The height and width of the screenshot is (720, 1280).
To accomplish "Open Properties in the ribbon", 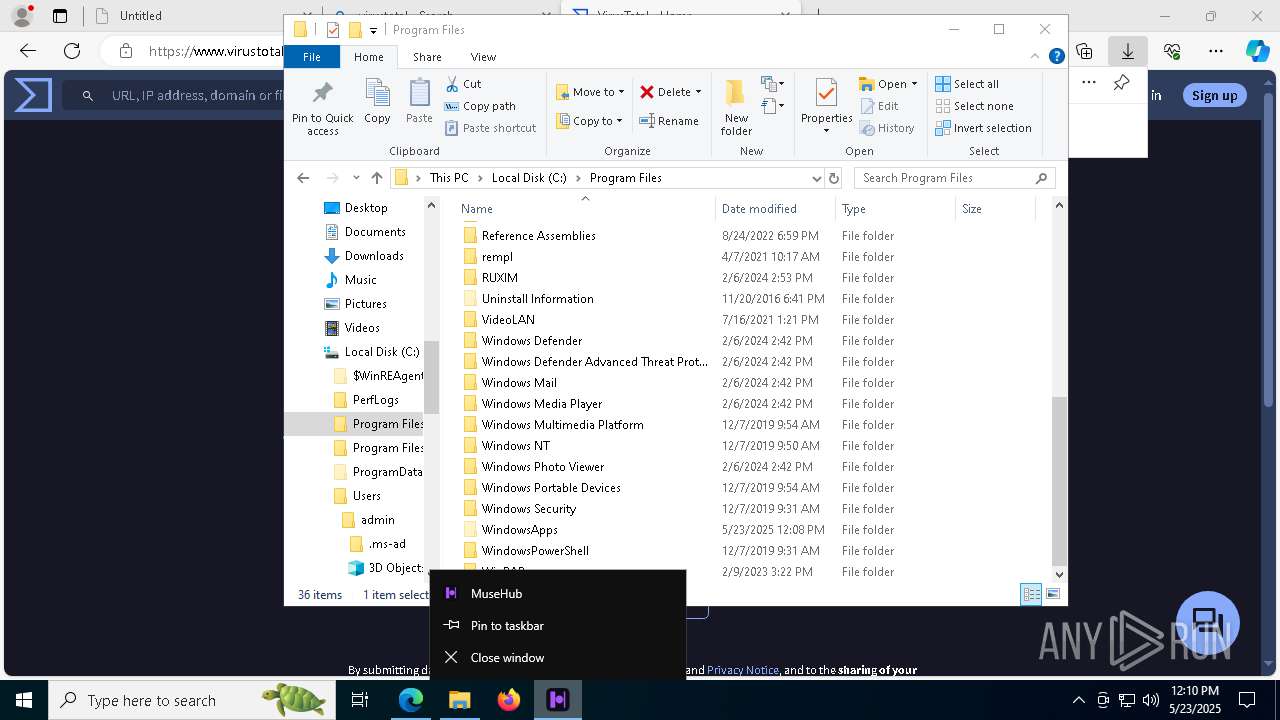I will tap(826, 107).
